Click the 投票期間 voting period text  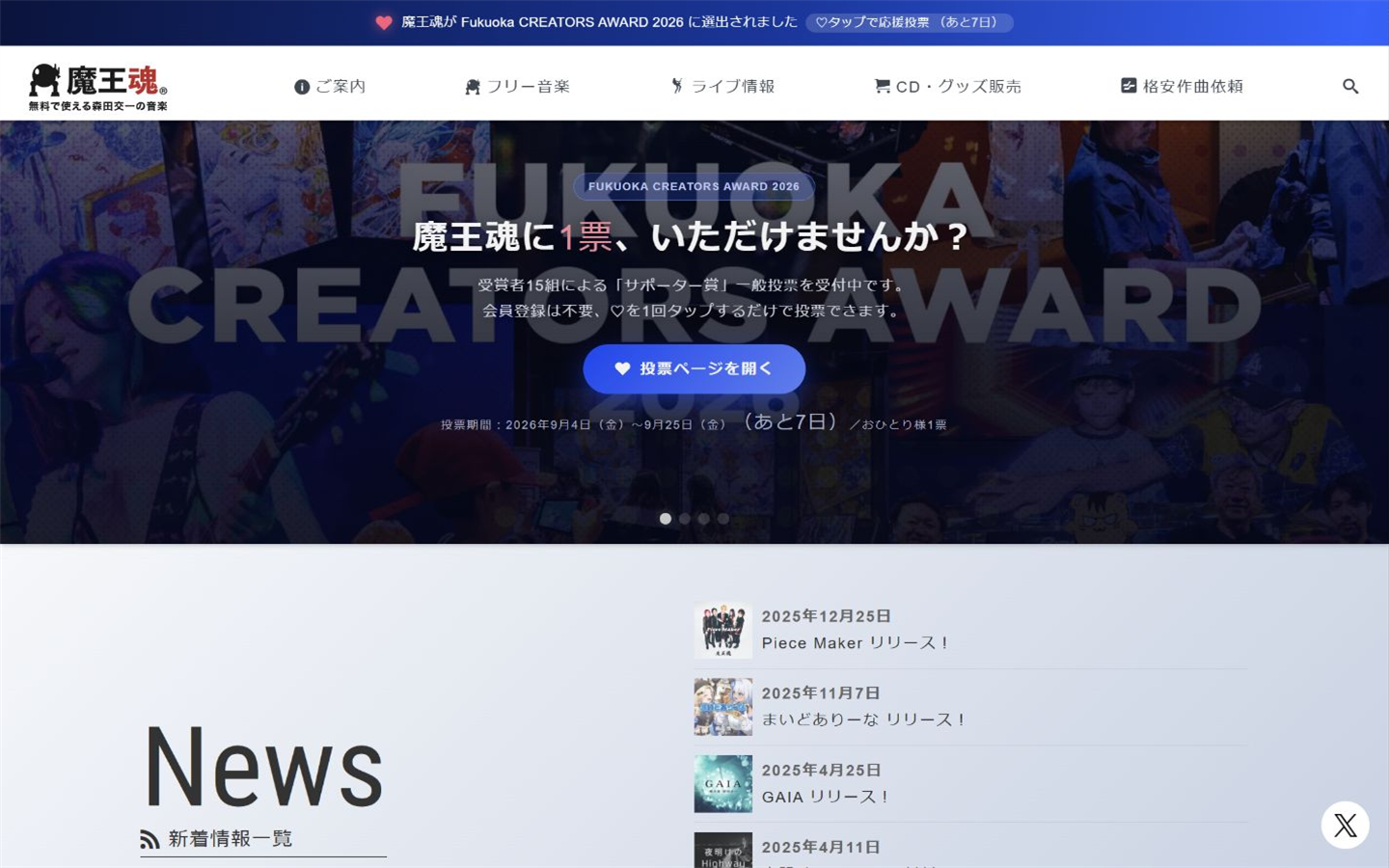(x=694, y=423)
